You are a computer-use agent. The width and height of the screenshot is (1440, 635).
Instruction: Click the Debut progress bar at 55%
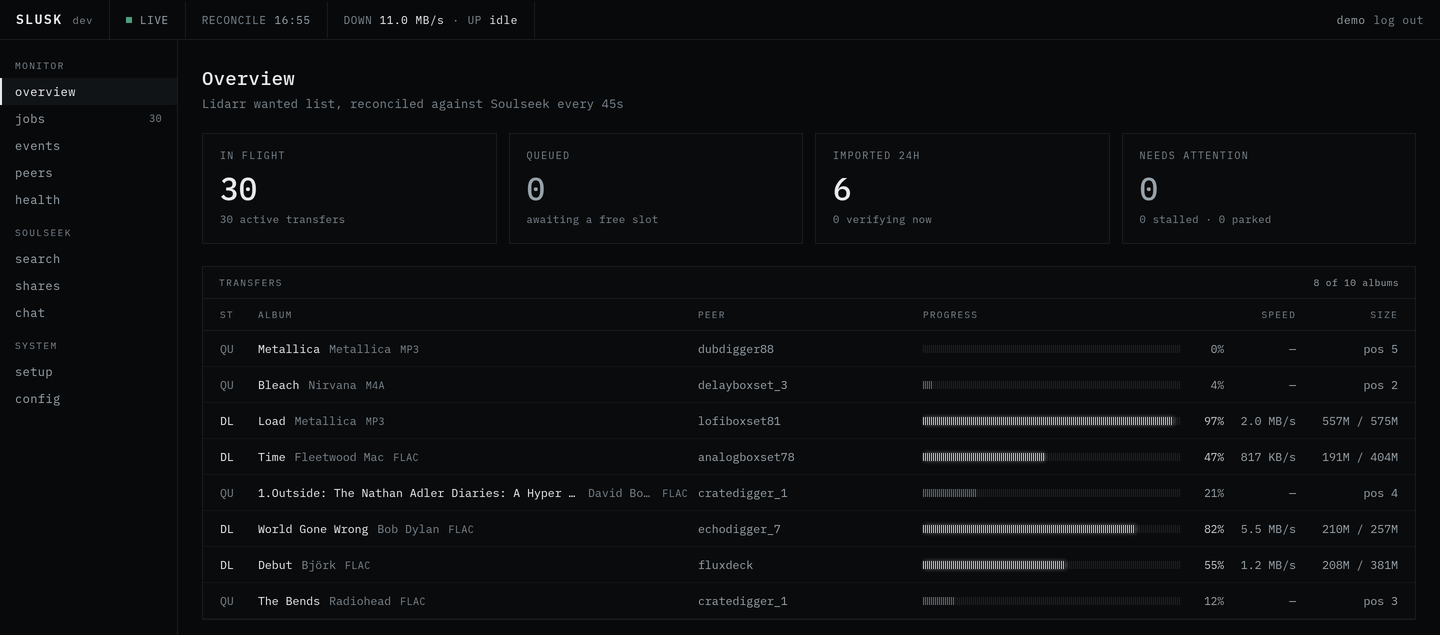click(x=1051, y=565)
